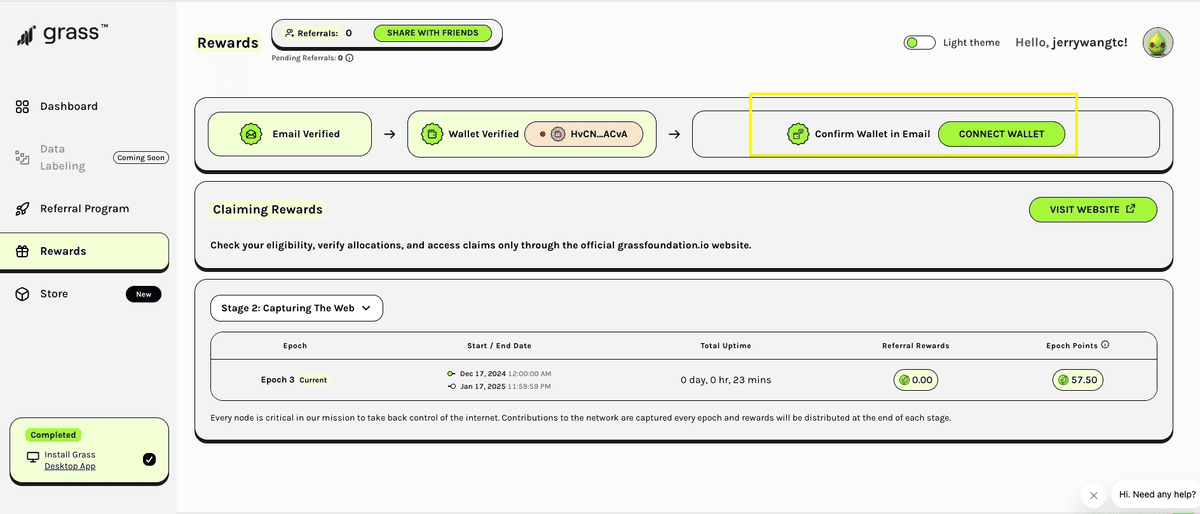Click the Coming Soon badge
The height and width of the screenshot is (514, 1200).
(x=142, y=157)
